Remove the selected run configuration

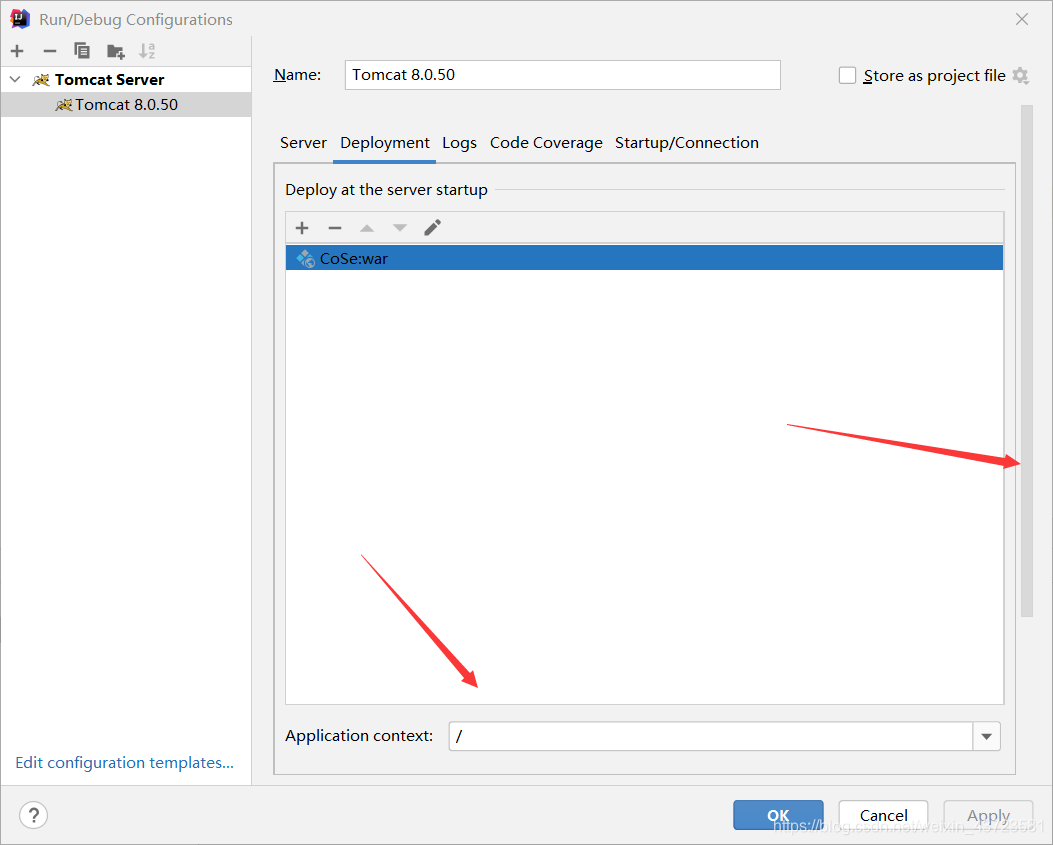click(50, 51)
